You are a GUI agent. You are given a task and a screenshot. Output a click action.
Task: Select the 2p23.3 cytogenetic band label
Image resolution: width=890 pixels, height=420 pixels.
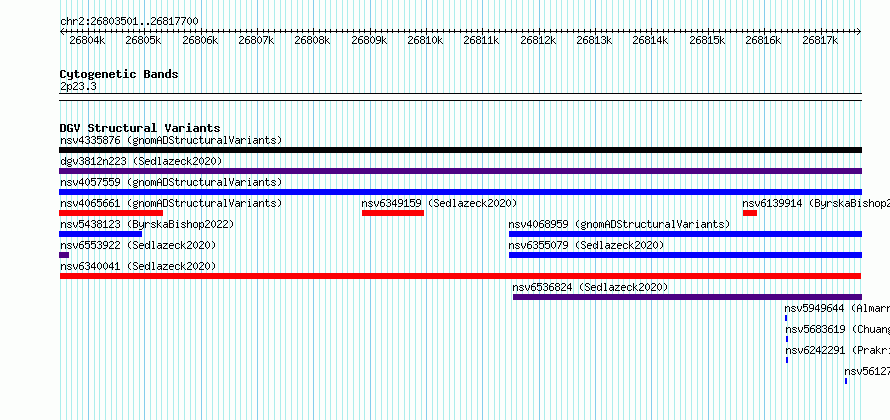(78, 86)
